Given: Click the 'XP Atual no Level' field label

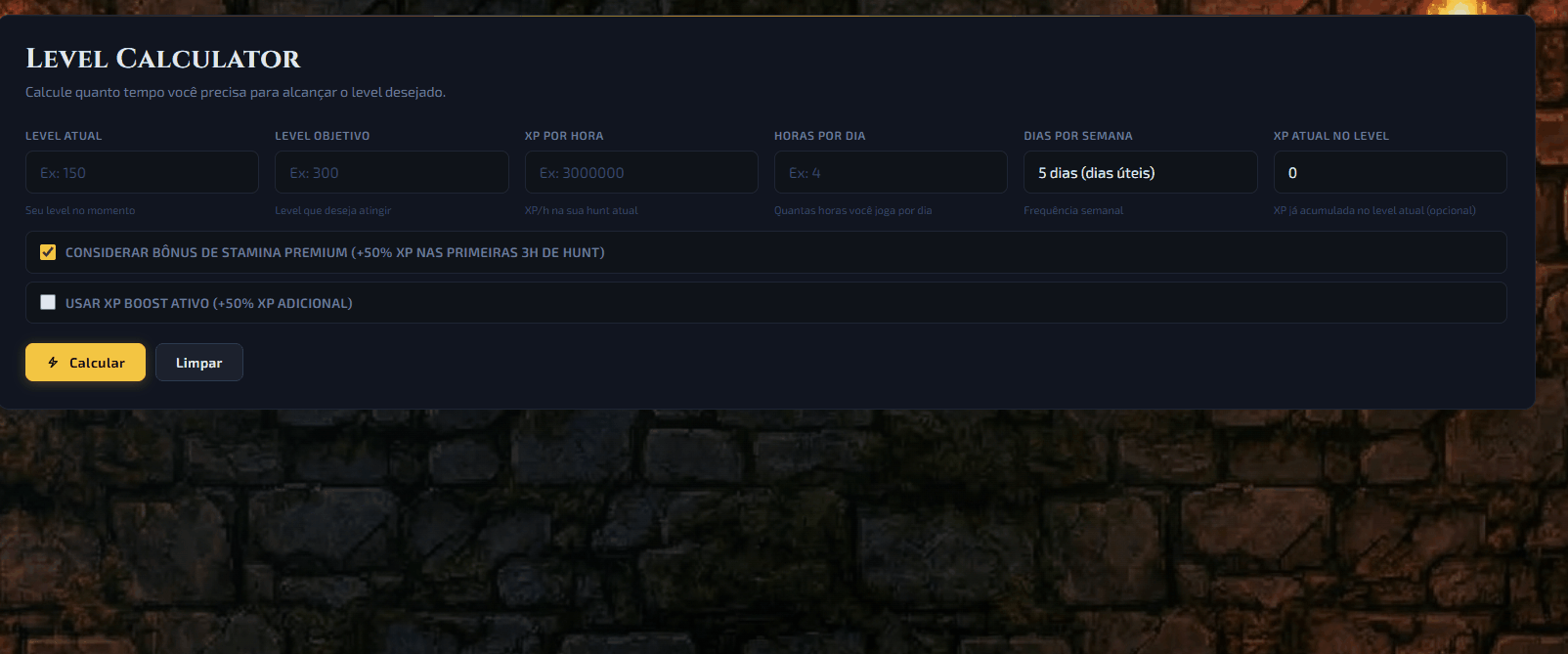Looking at the screenshot, I should (x=1330, y=136).
